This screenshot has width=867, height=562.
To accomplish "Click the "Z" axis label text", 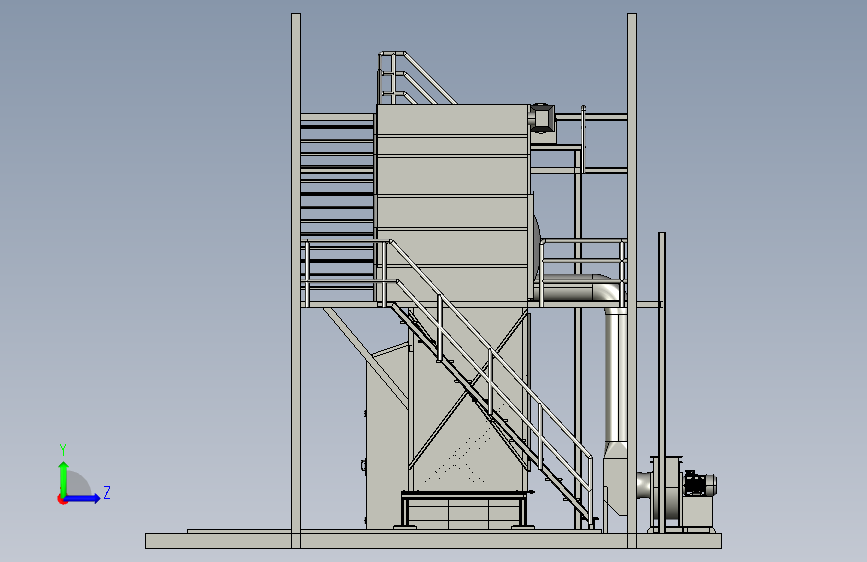I will point(107,492).
